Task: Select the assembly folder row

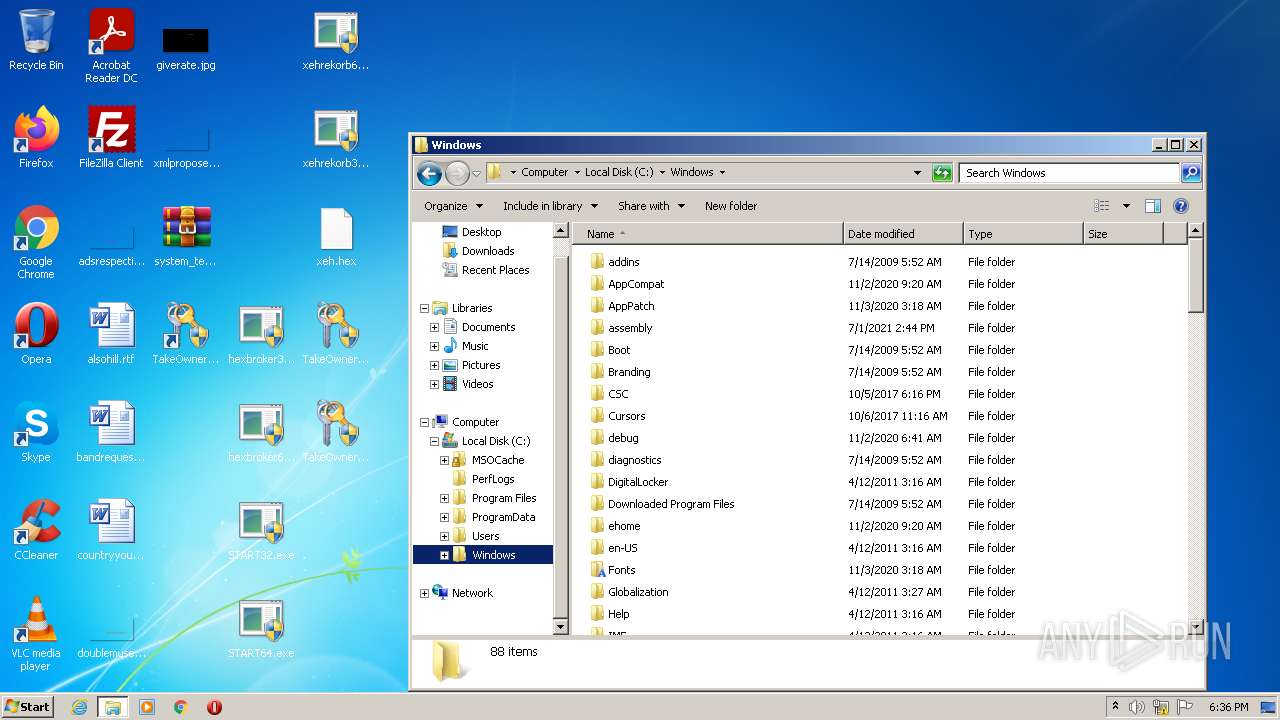Action: (880, 328)
